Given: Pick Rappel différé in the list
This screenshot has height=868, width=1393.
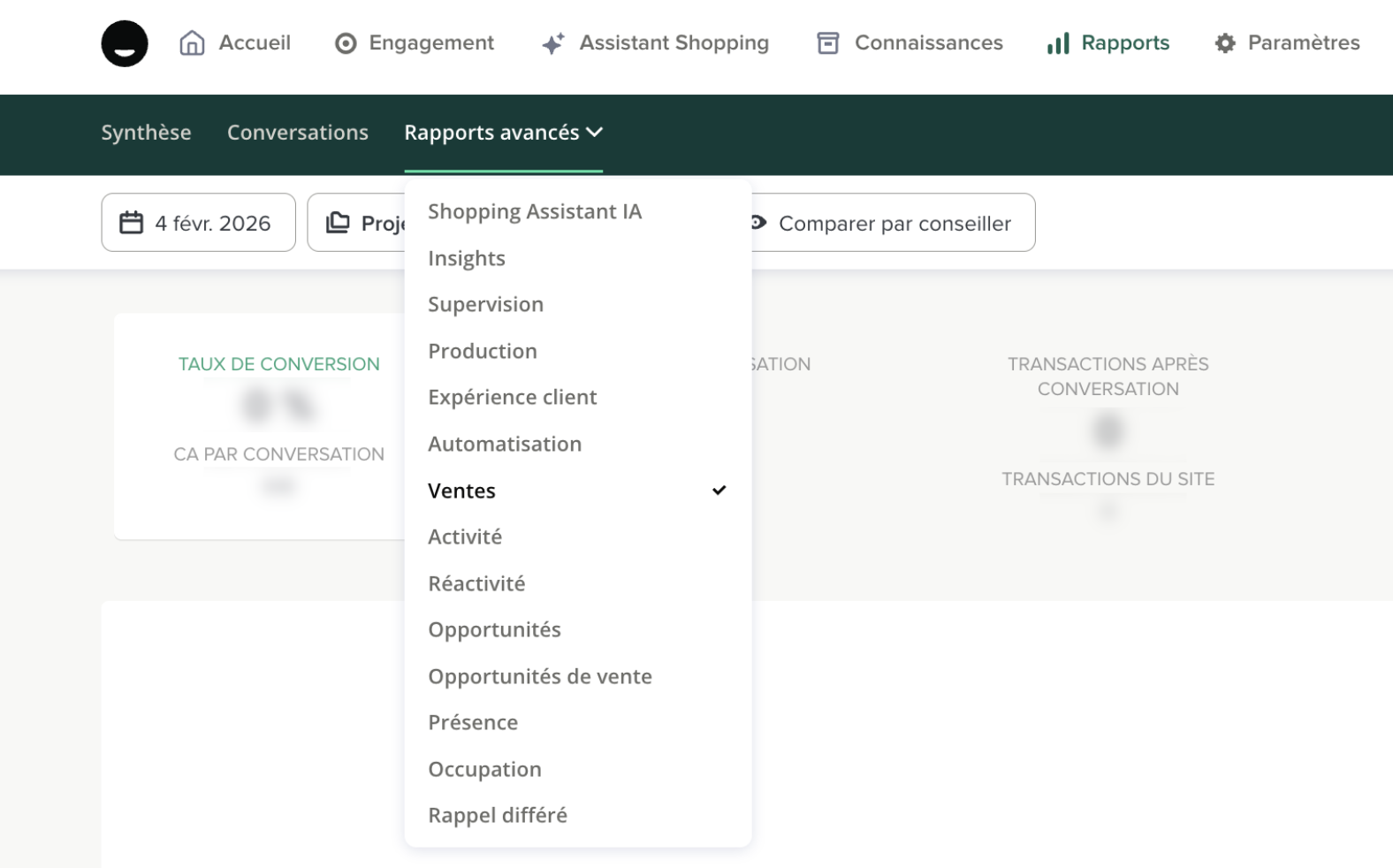Looking at the screenshot, I should tap(497, 815).
